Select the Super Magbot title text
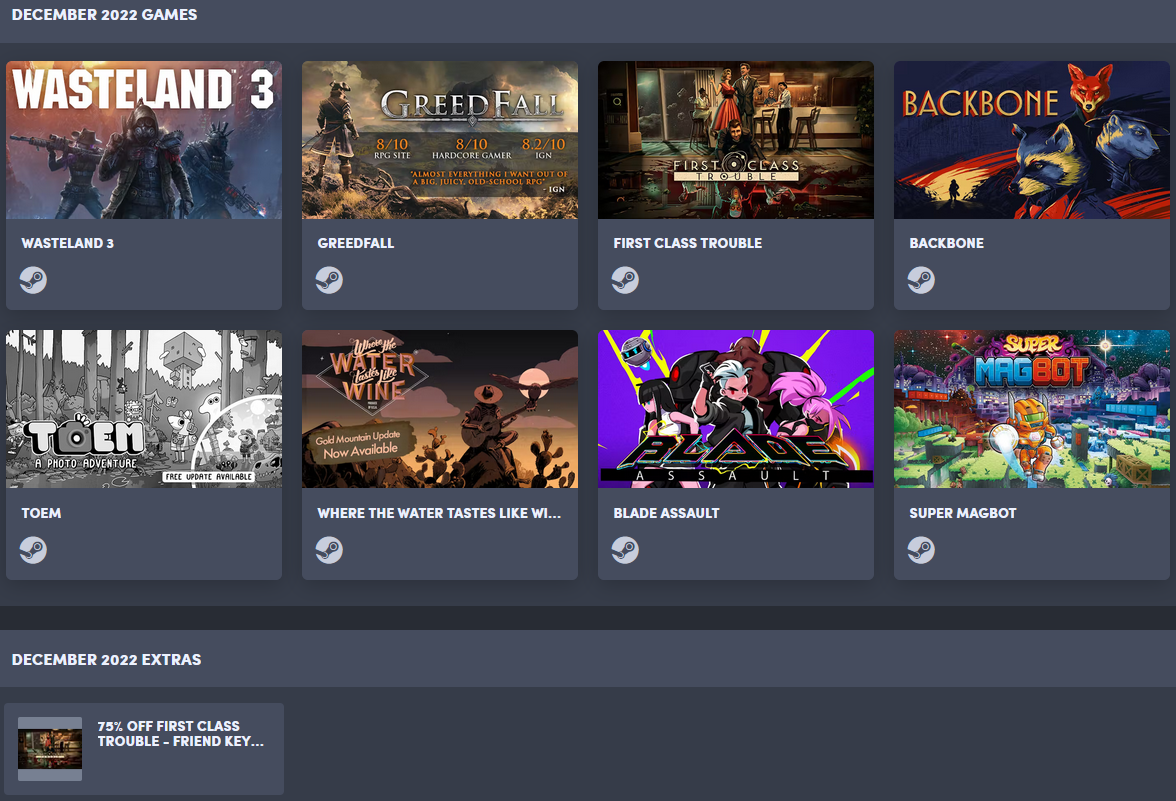The width and height of the screenshot is (1176, 801). click(963, 513)
